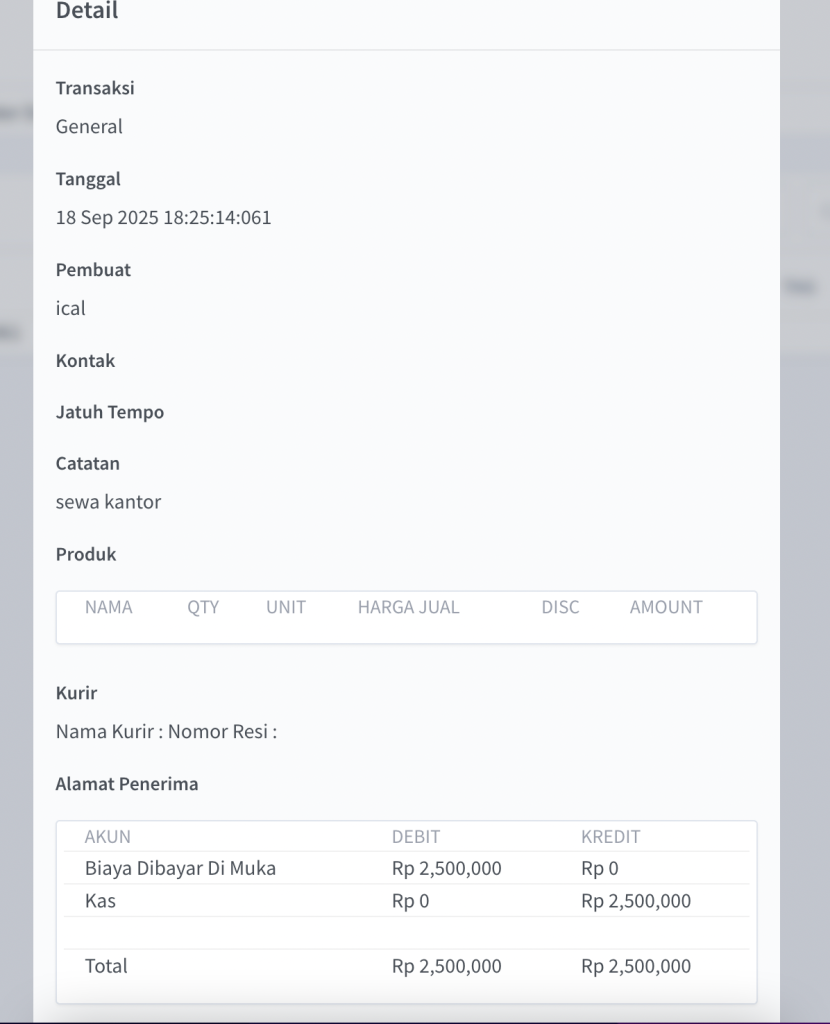Screen dimensions: 830x1024
Task: Select the note text sewa kantor
Action: (x=108, y=502)
